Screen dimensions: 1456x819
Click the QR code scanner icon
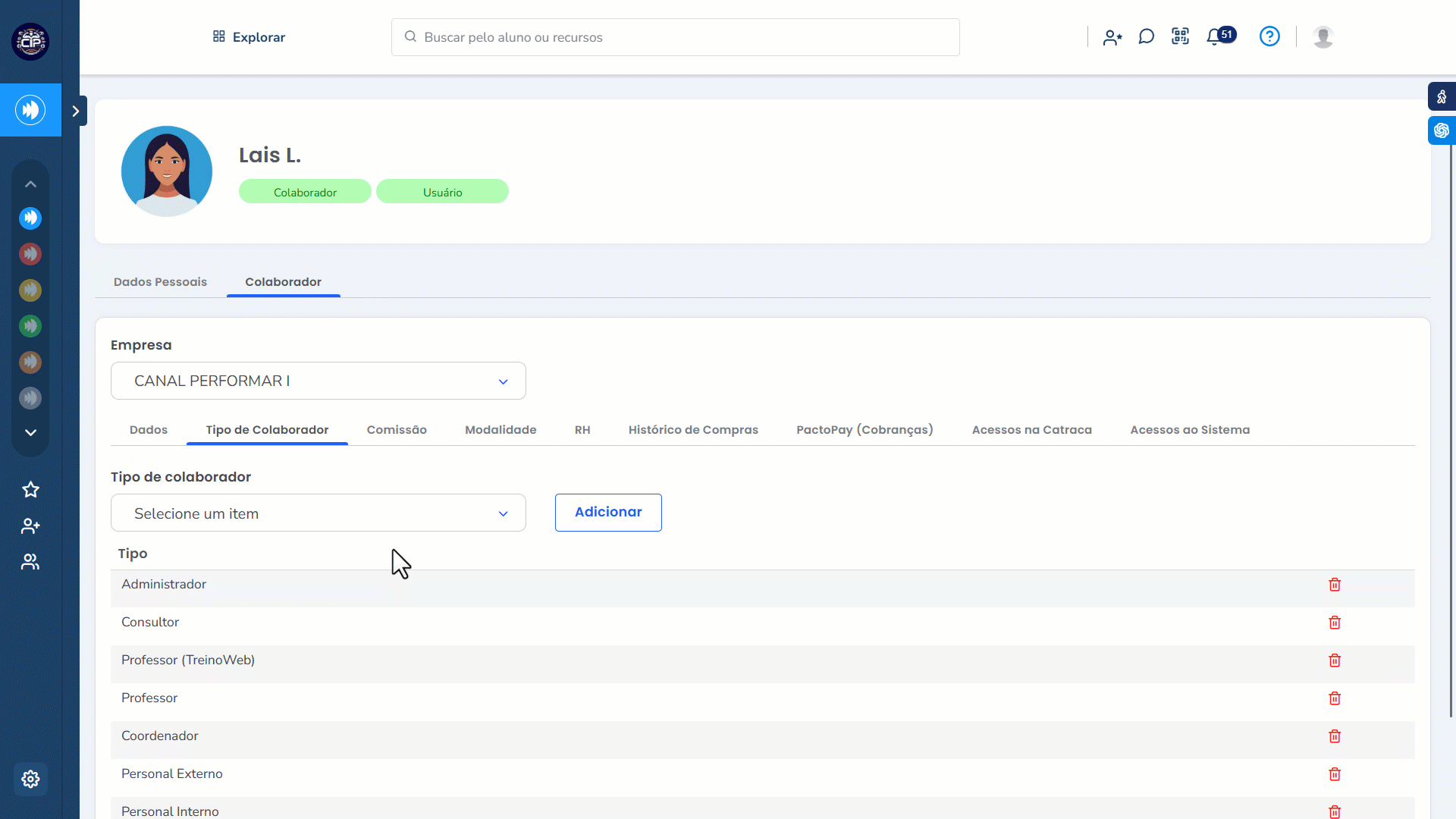point(1180,36)
